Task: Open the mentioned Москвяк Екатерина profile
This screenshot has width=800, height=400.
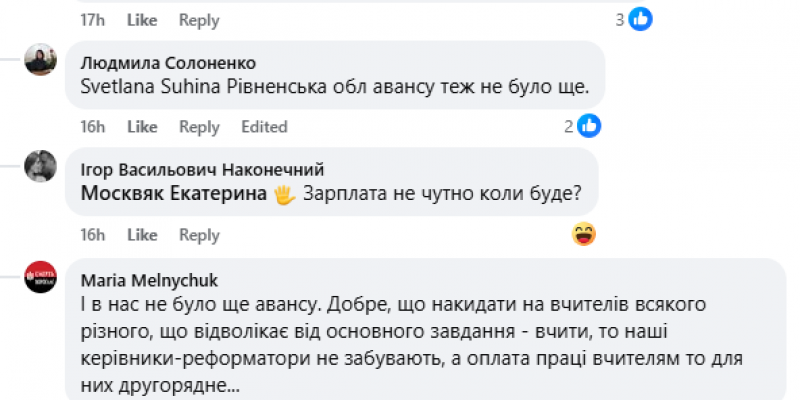Action: (172, 195)
